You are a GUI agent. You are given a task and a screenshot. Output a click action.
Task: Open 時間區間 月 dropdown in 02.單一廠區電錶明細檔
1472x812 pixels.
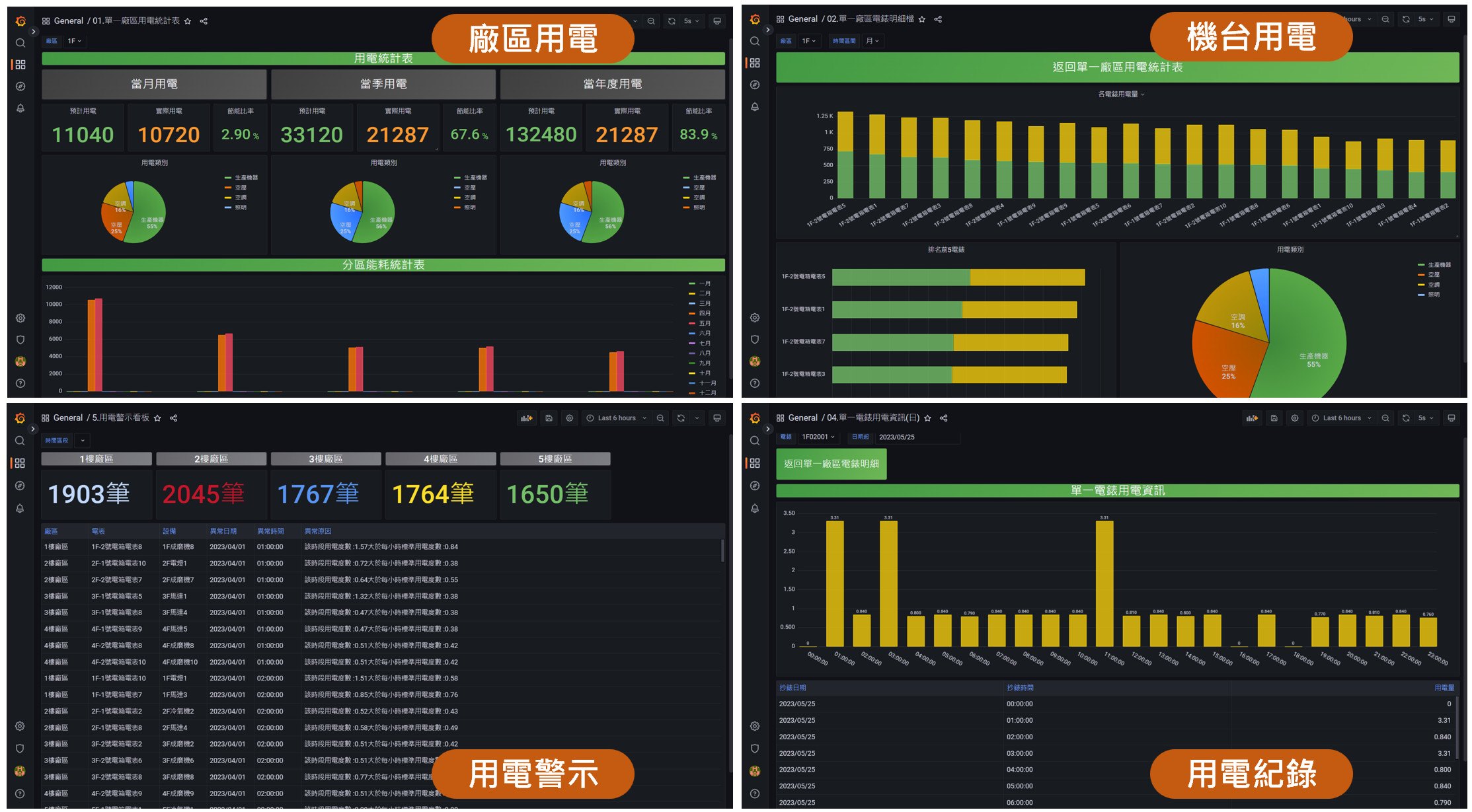click(x=872, y=41)
